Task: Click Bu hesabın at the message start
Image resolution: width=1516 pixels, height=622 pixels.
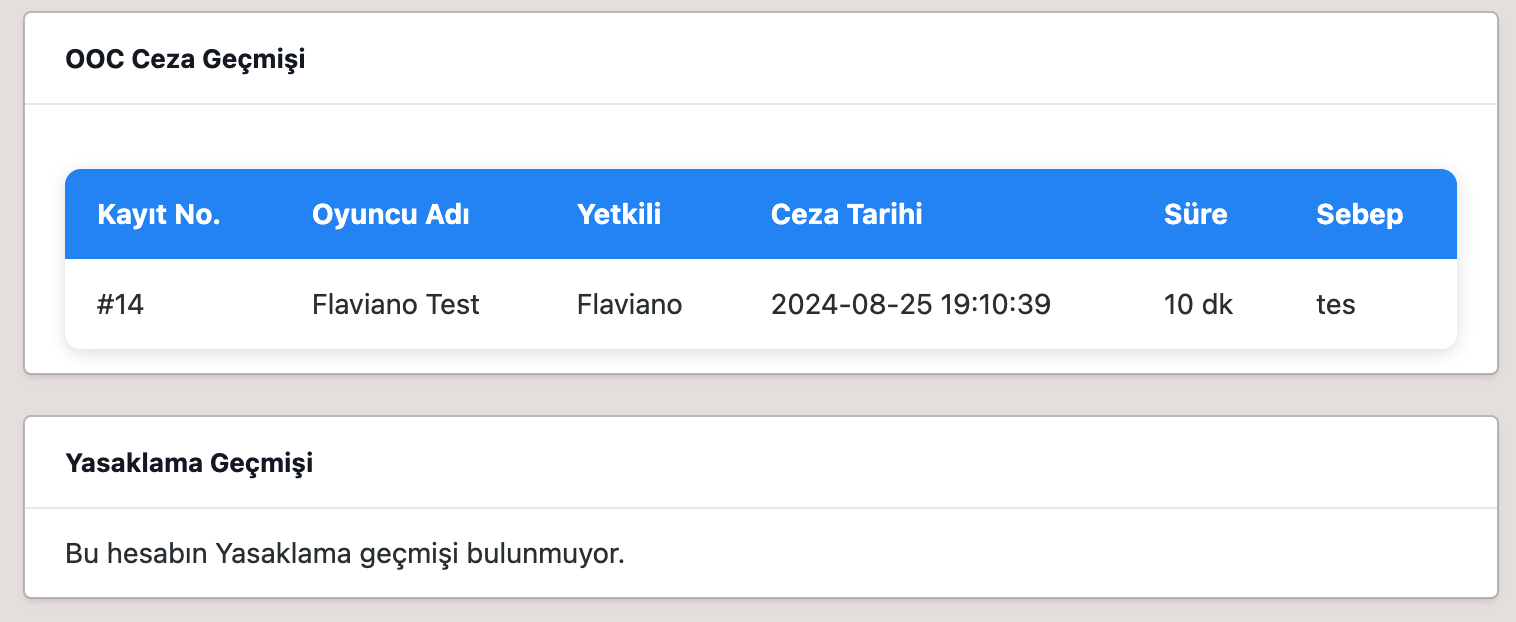Action: tap(136, 553)
